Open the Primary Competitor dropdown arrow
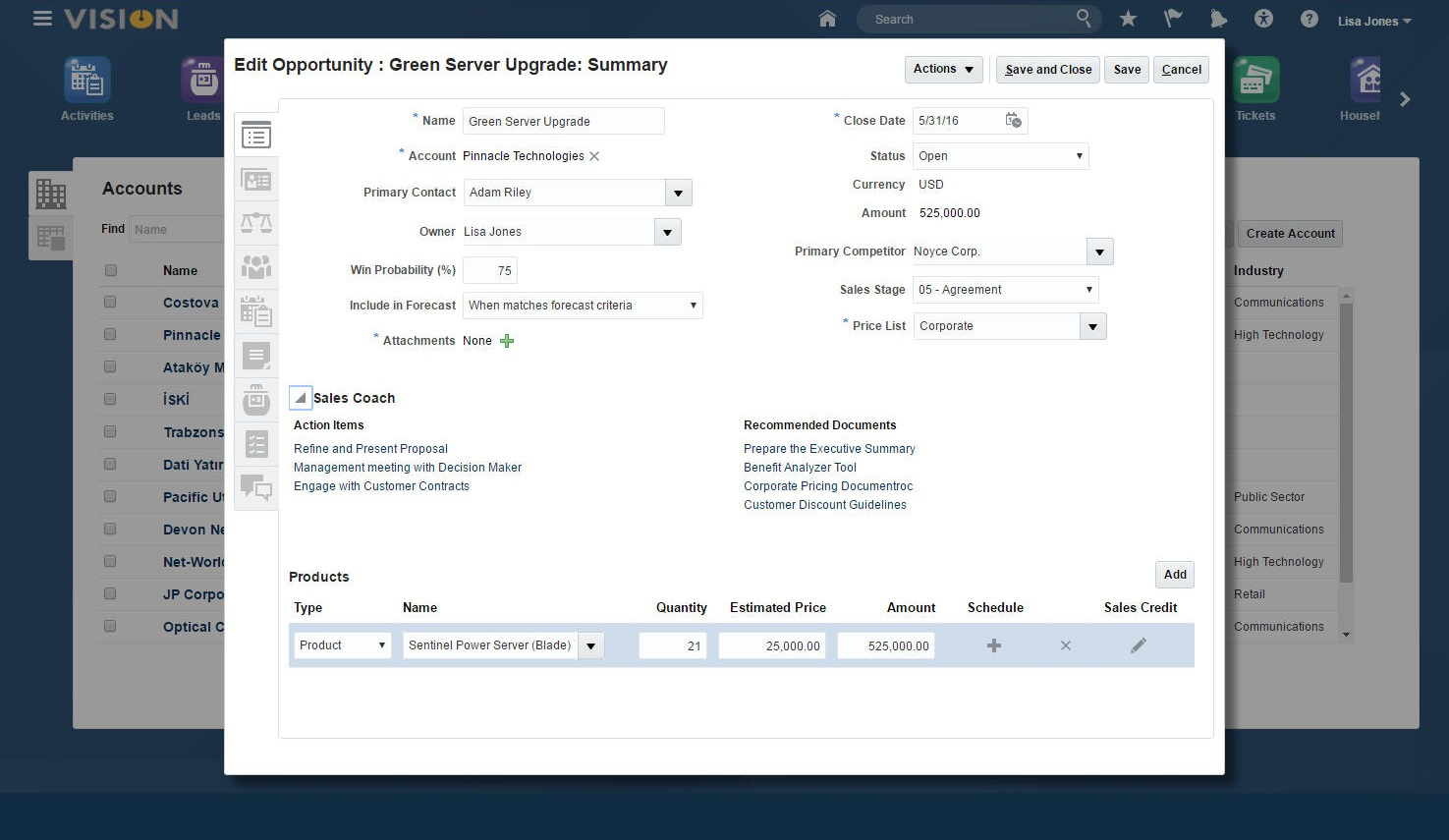Viewport: 1449px width, 840px height. (x=1099, y=252)
